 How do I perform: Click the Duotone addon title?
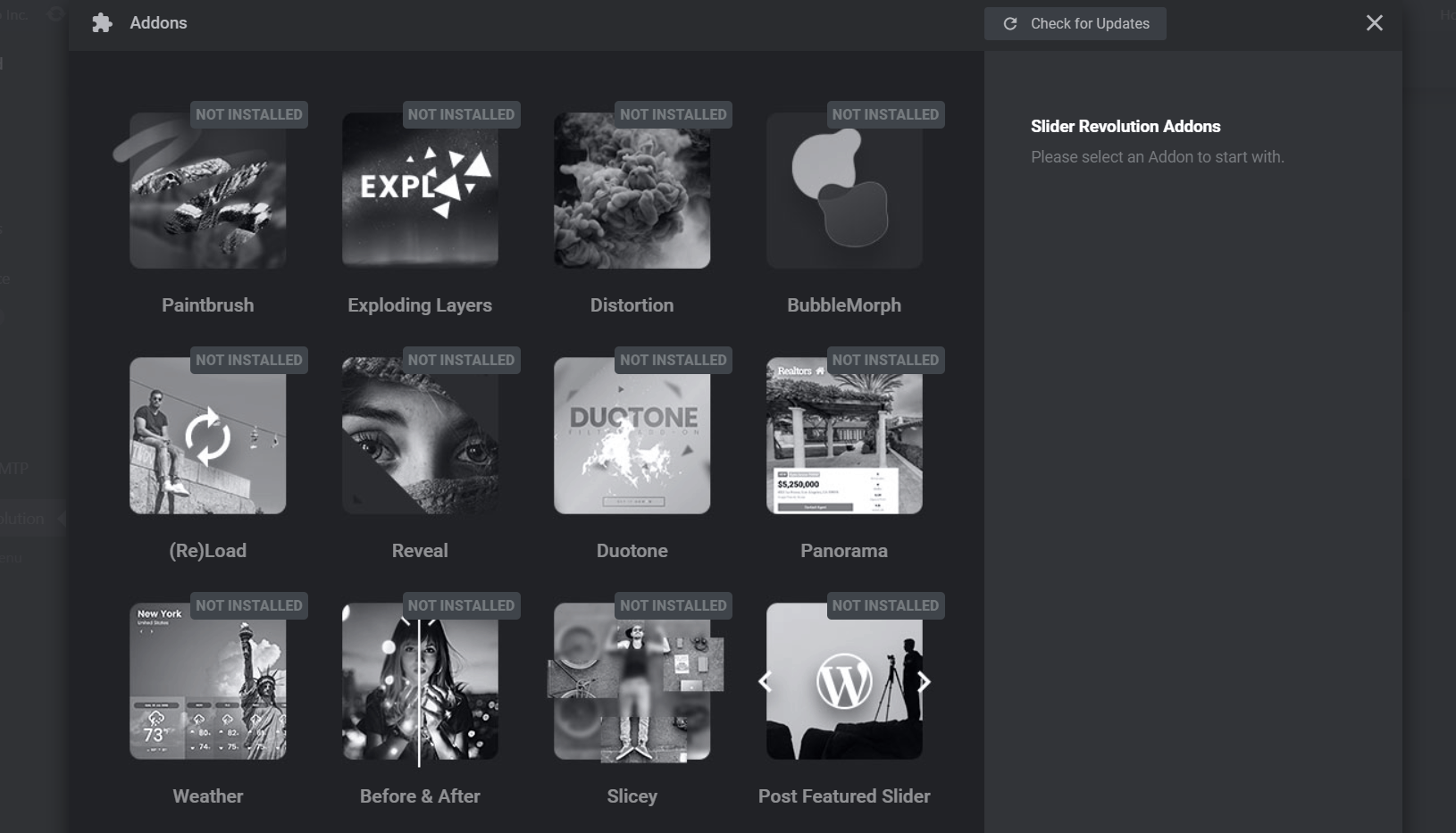point(632,551)
